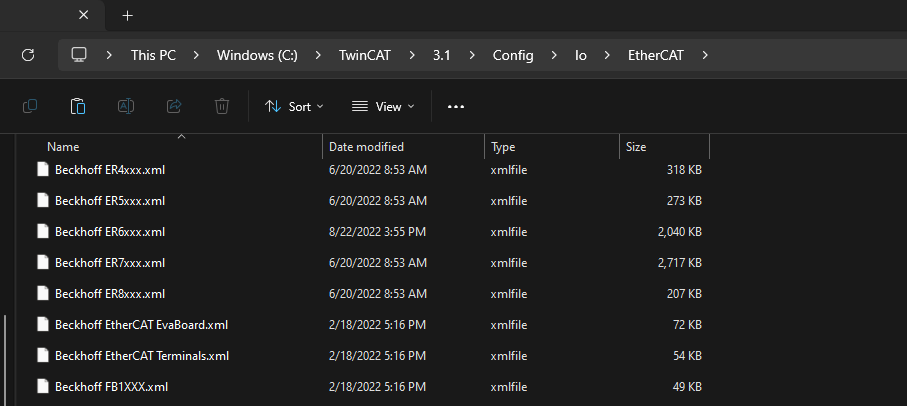
Task: Close the current Explorer tab
Action: (x=83, y=15)
